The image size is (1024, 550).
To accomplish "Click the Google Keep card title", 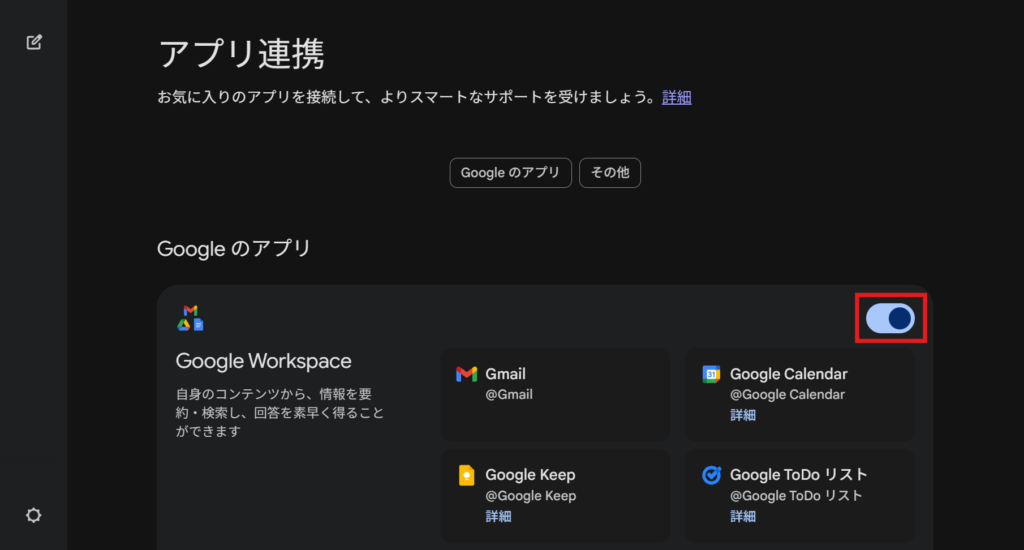I will click(530, 475).
